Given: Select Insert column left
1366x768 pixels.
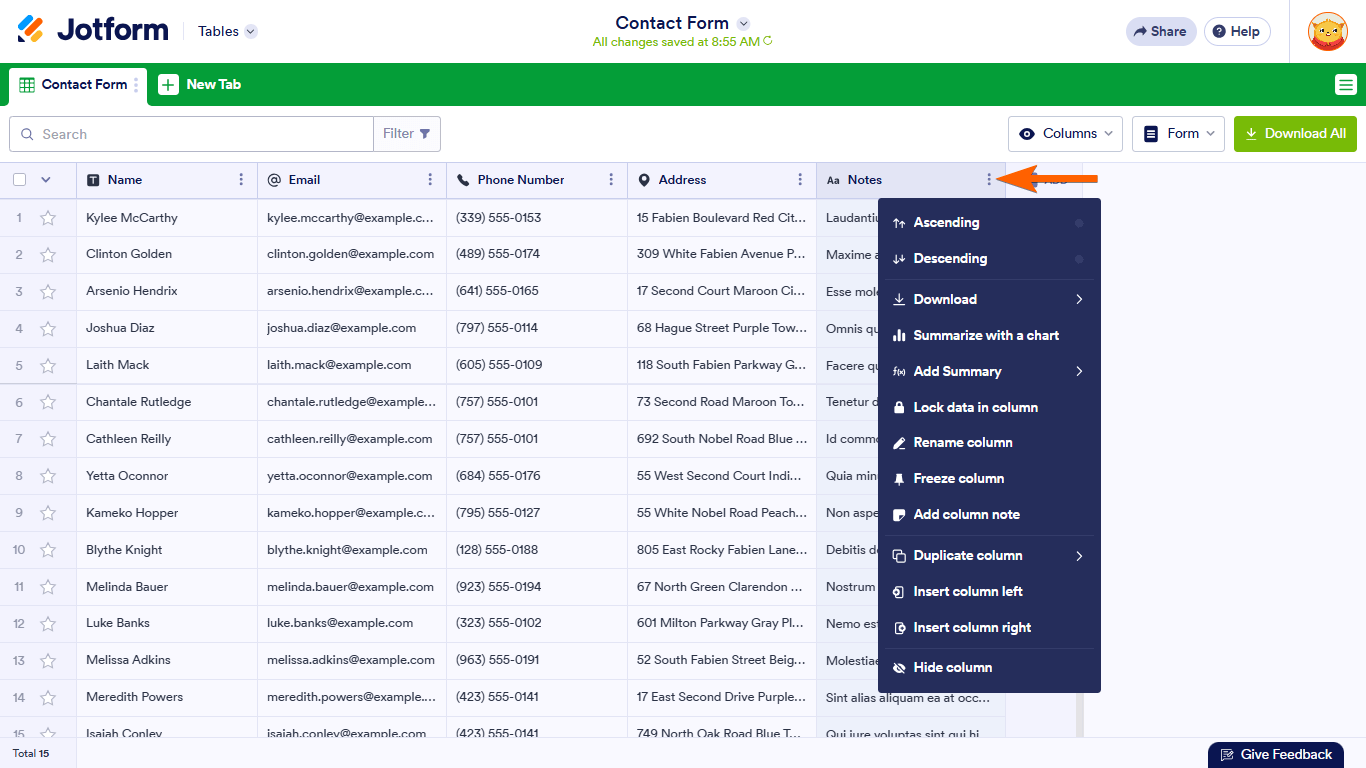Looking at the screenshot, I should tap(989, 591).
